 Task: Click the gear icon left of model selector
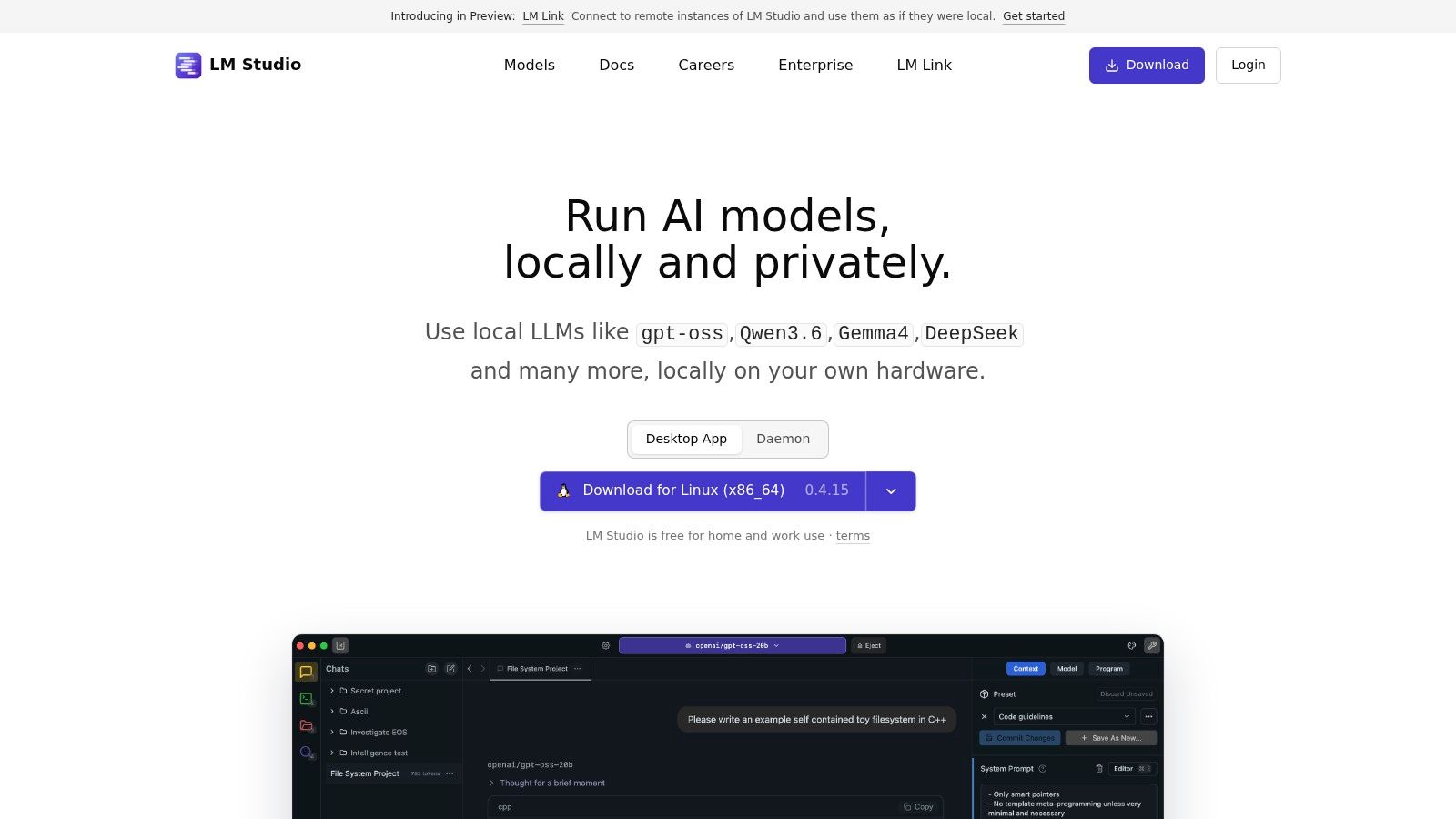606,646
